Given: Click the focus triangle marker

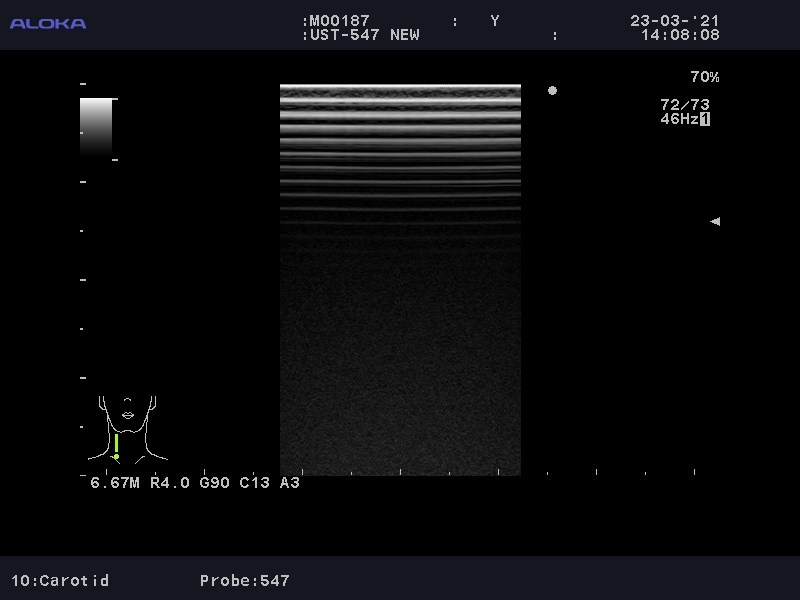Looking at the screenshot, I should click(x=714, y=221).
